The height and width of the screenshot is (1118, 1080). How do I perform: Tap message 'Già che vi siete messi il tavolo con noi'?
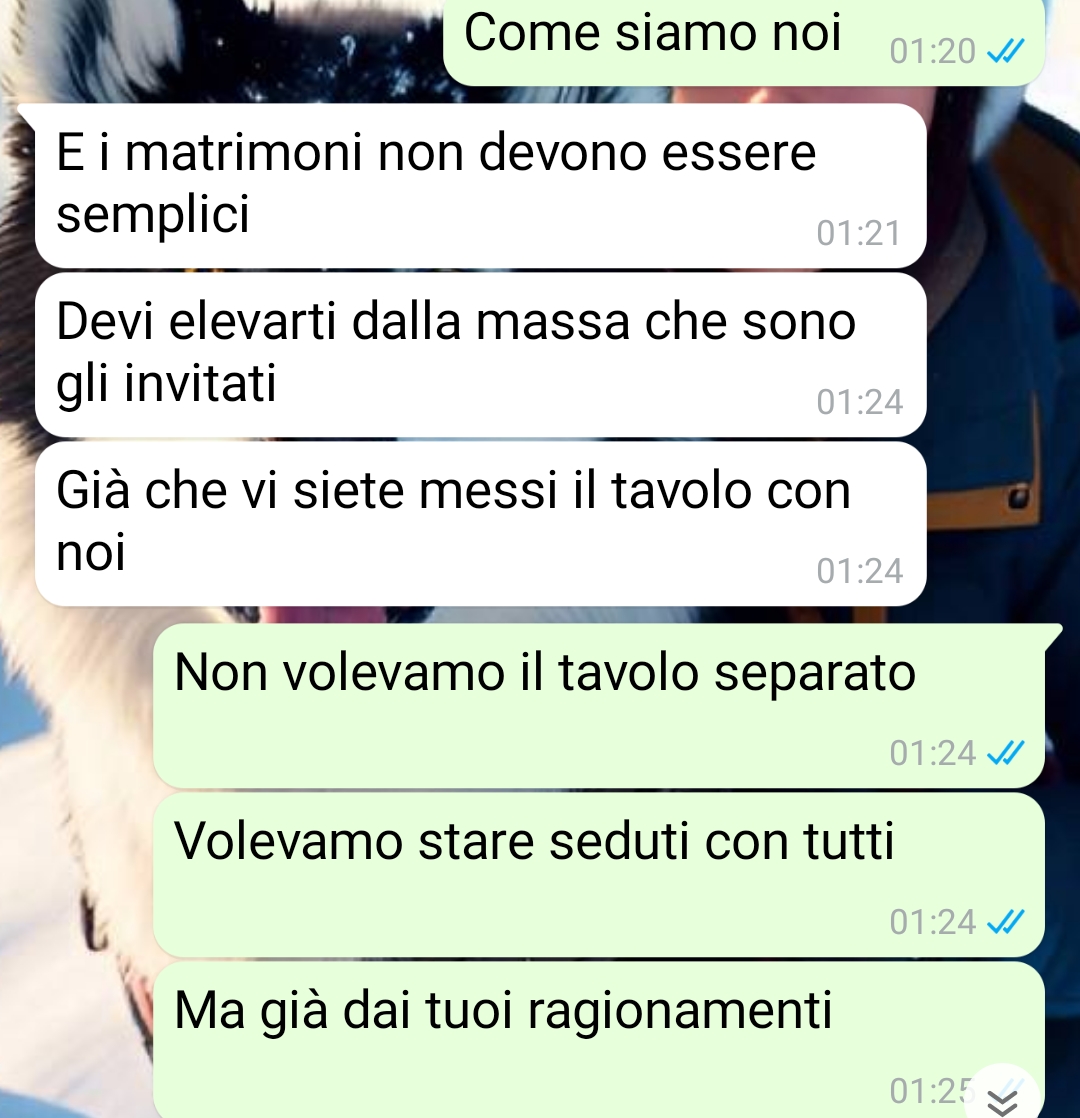tap(480, 523)
